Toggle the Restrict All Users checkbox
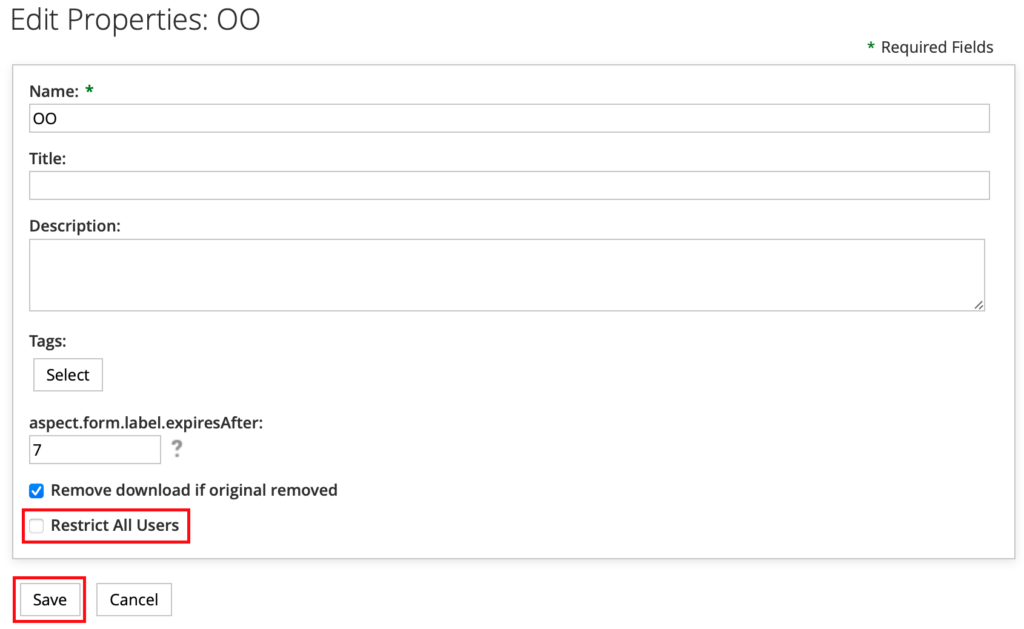This screenshot has width=1024, height=629. coord(37,525)
